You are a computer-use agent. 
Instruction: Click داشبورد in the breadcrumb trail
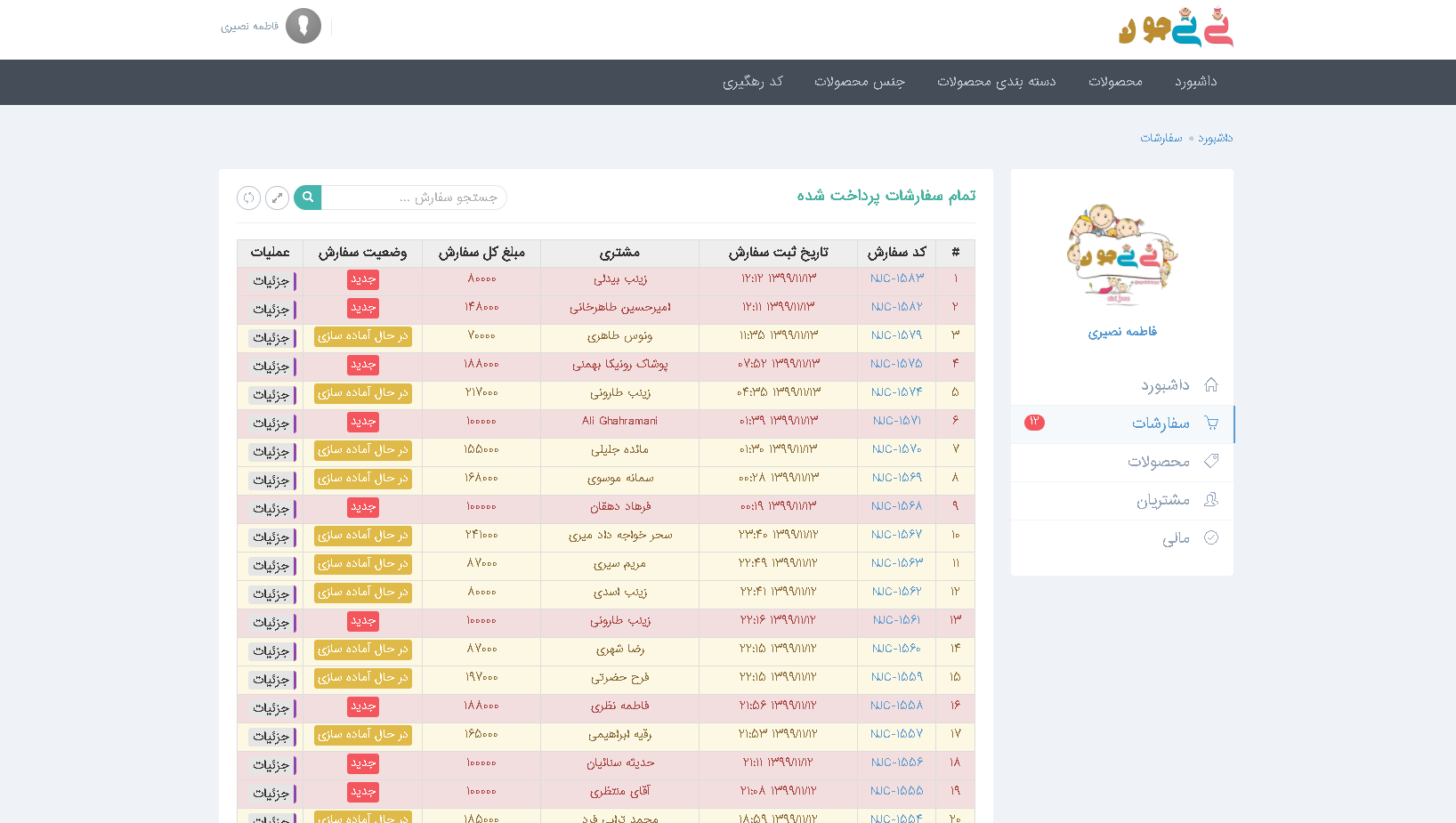point(1216,138)
